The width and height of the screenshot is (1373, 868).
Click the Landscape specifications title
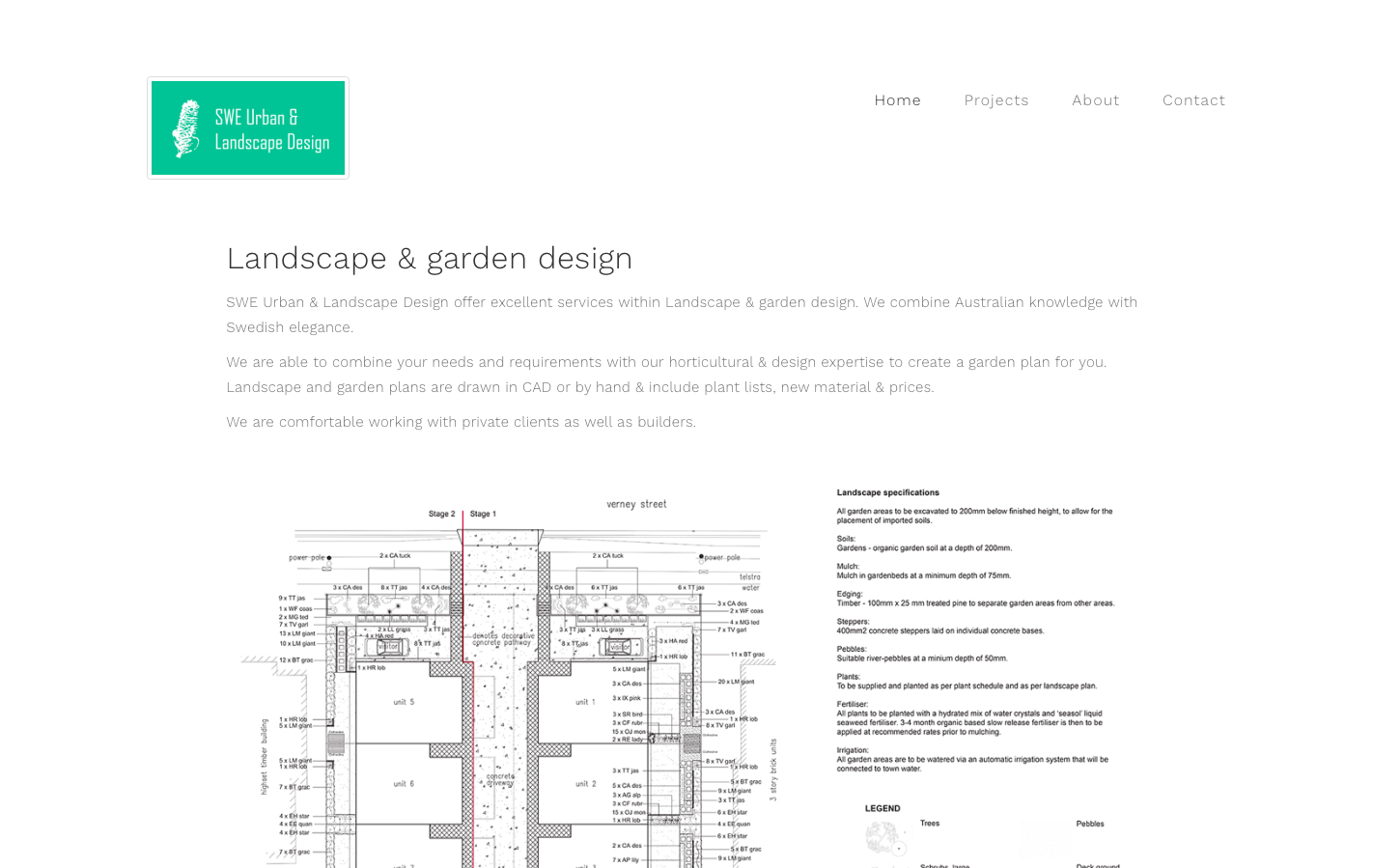[887, 492]
